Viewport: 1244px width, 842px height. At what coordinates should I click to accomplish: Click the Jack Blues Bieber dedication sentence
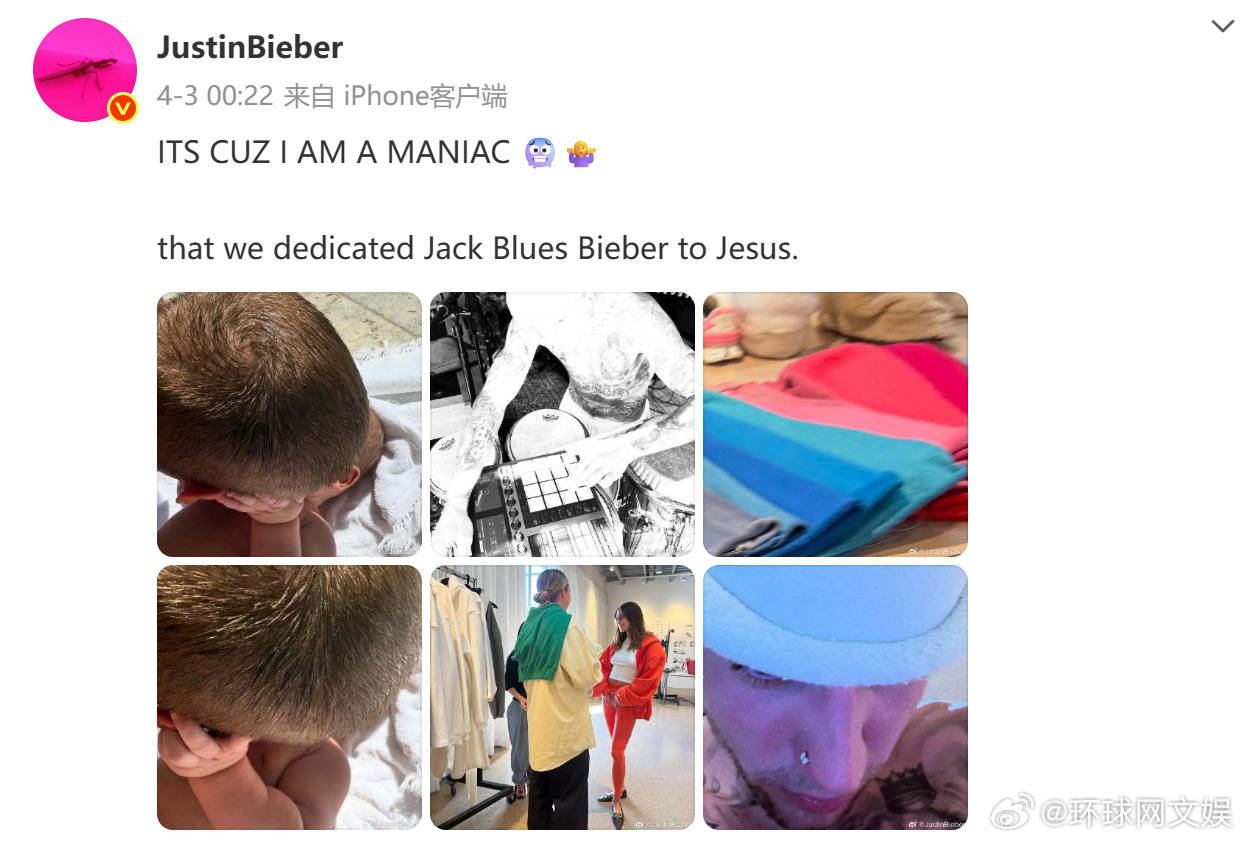[478, 248]
